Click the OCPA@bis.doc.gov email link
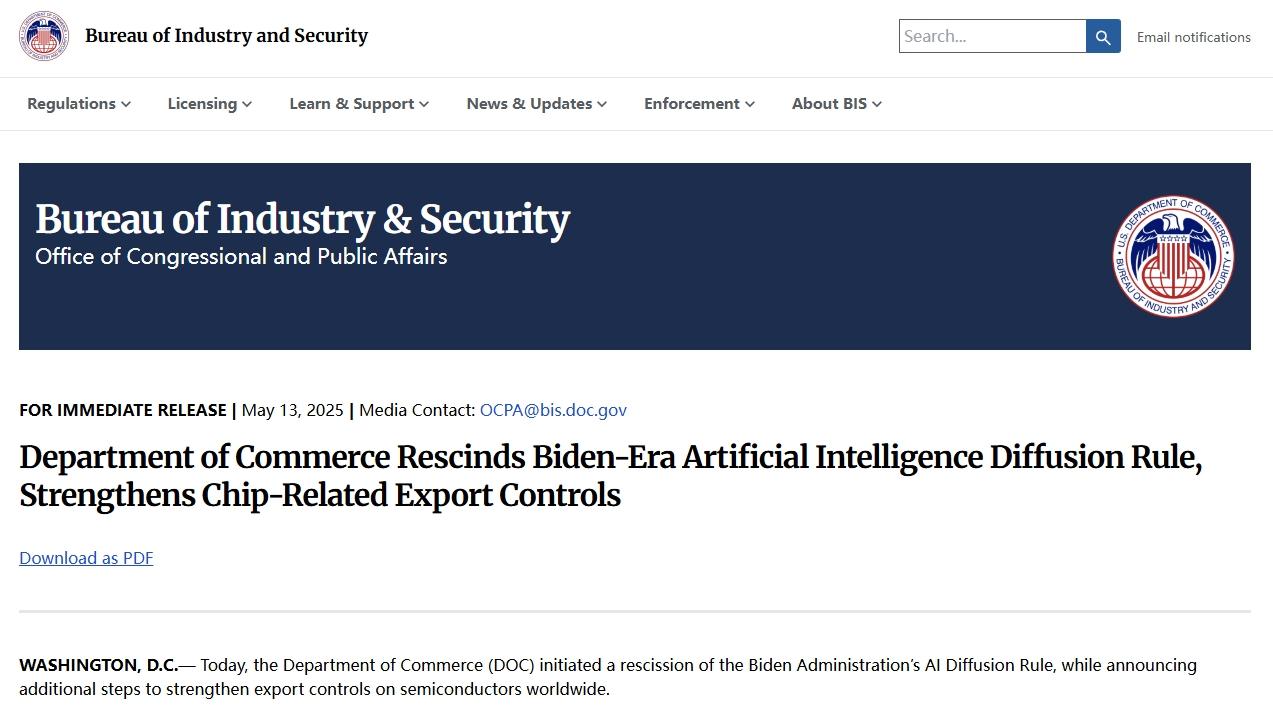Image resolution: width=1273 pixels, height=716 pixels. pos(553,410)
